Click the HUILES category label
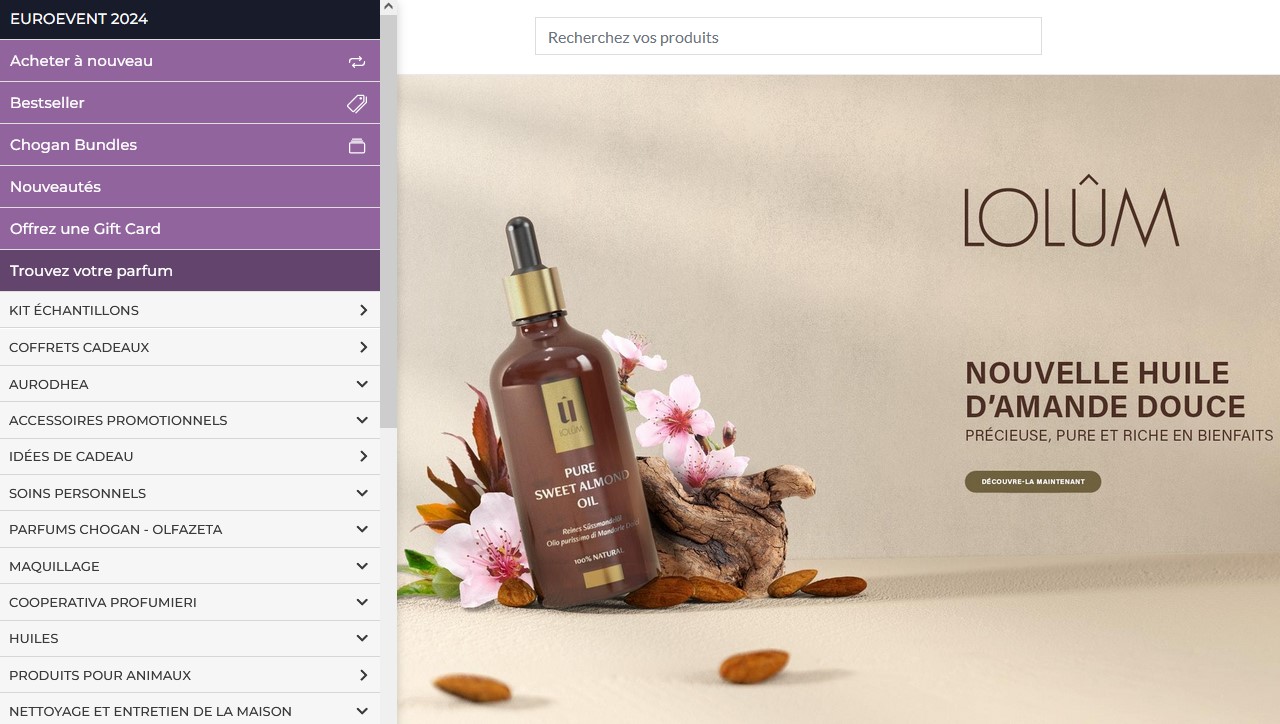 click(34, 638)
